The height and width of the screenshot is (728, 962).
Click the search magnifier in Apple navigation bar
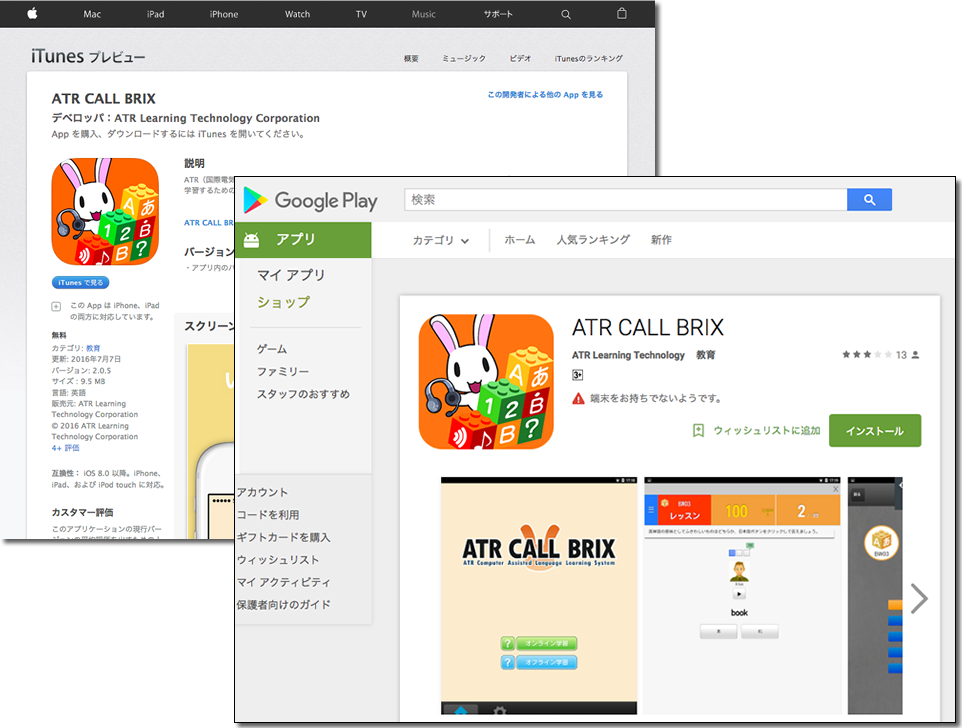click(x=566, y=14)
